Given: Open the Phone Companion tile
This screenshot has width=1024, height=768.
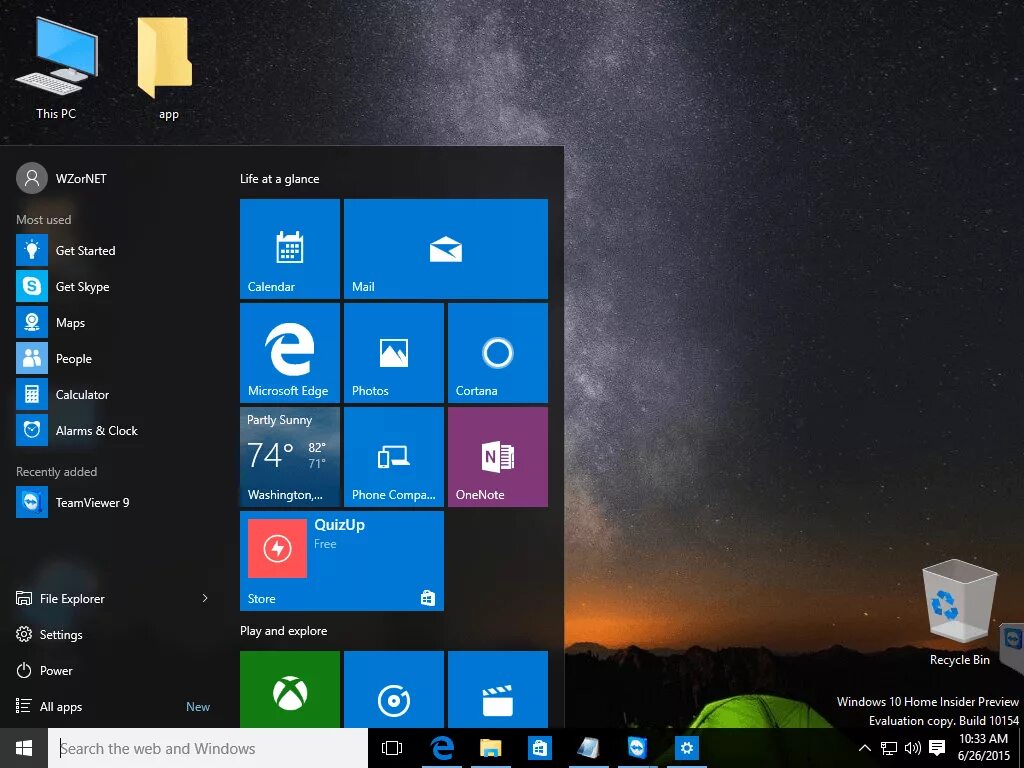Looking at the screenshot, I should [394, 456].
